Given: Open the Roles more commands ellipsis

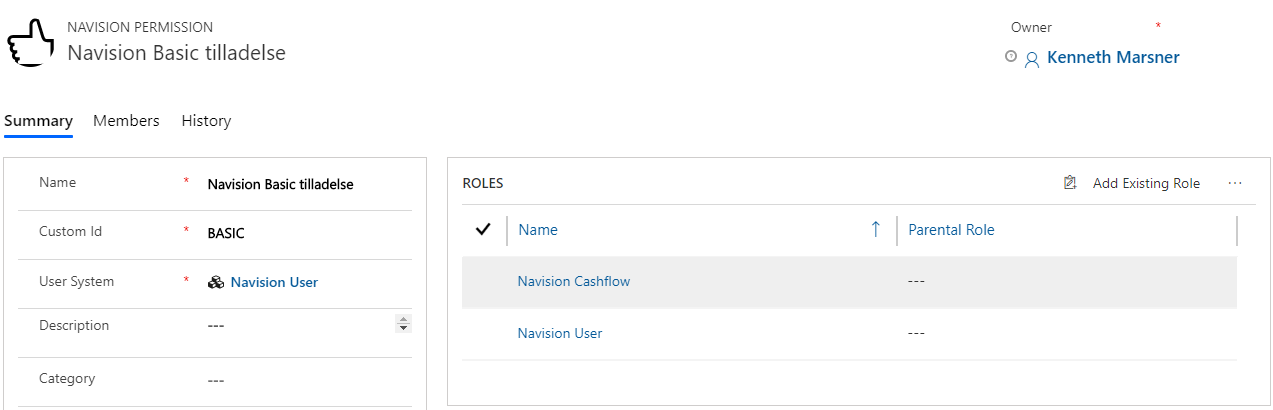Looking at the screenshot, I should 1235,183.
